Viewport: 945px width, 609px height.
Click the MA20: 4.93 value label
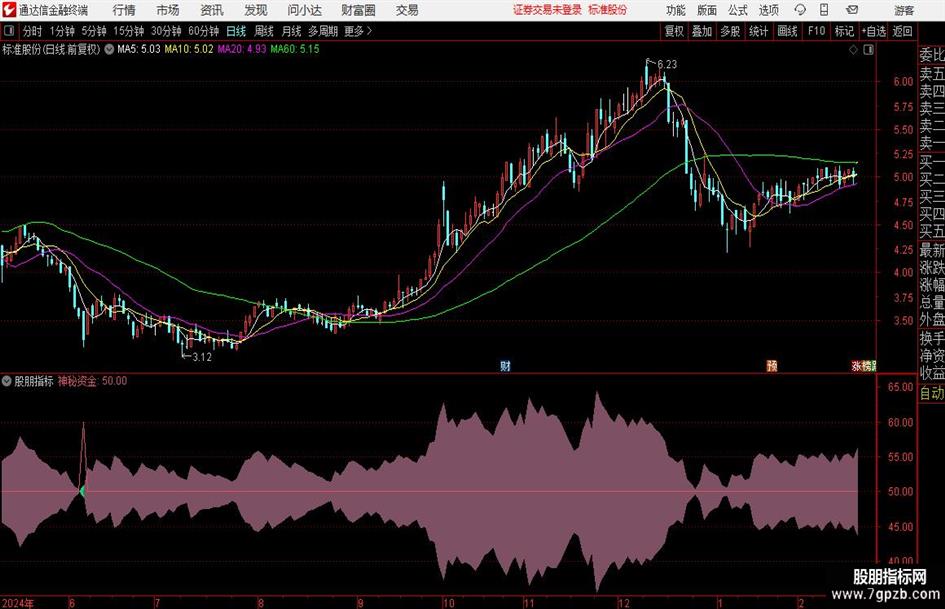(x=242, y=49)
